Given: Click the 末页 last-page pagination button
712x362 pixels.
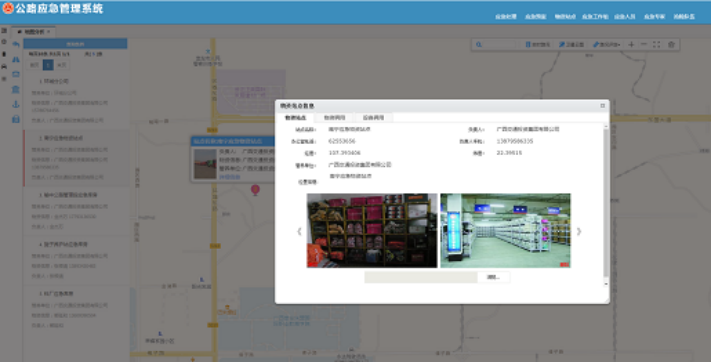Looking at the screenshot, I should point(62,65).
